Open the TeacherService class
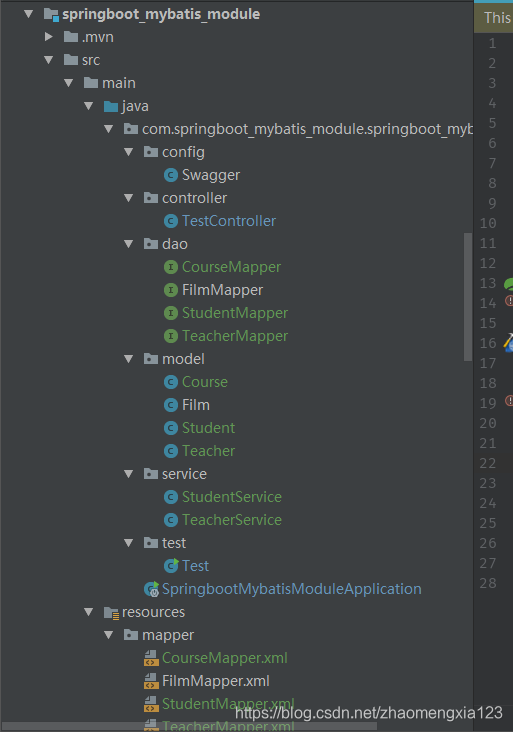 click(x=232, y=520)
